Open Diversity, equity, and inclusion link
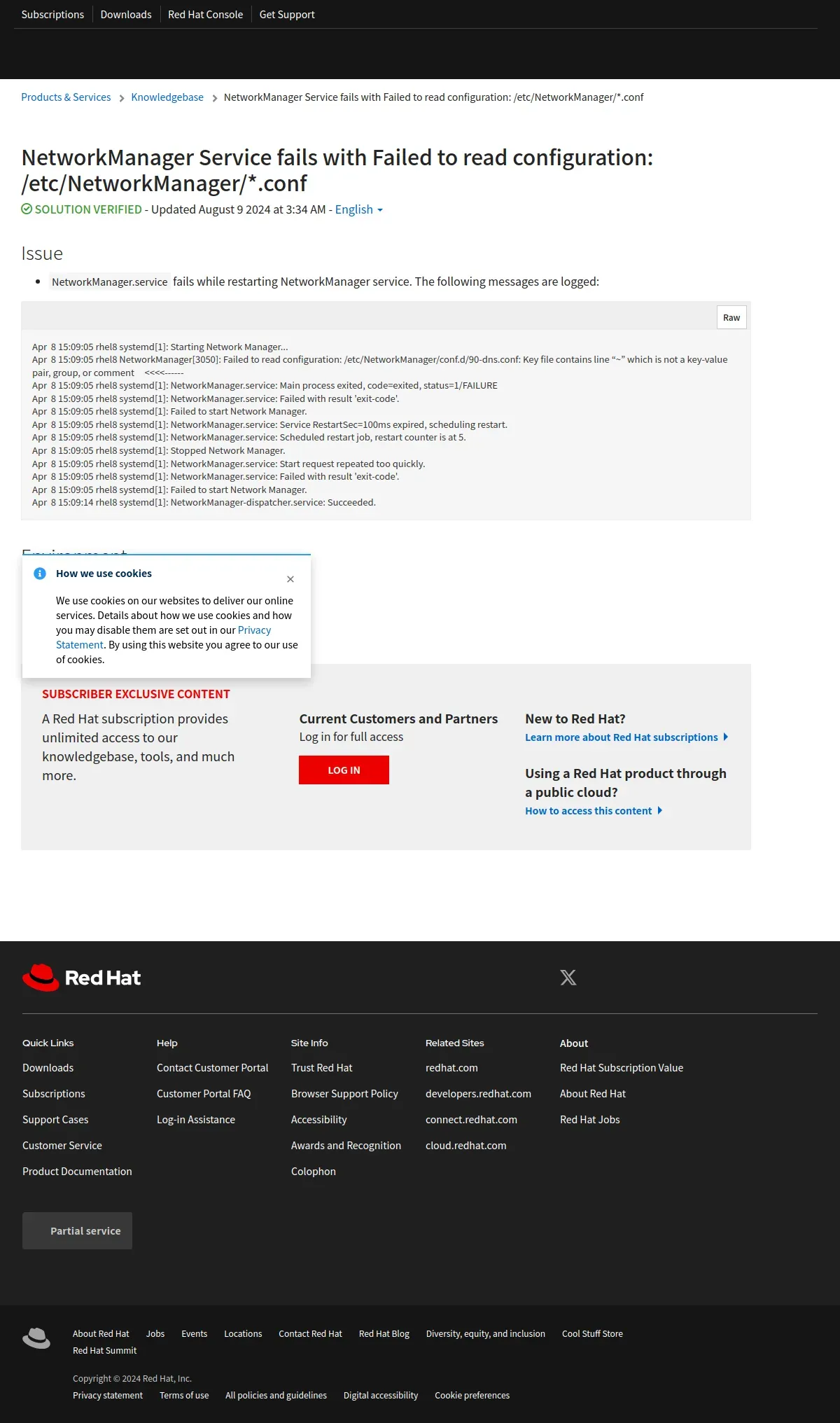 pos(486,1334)
